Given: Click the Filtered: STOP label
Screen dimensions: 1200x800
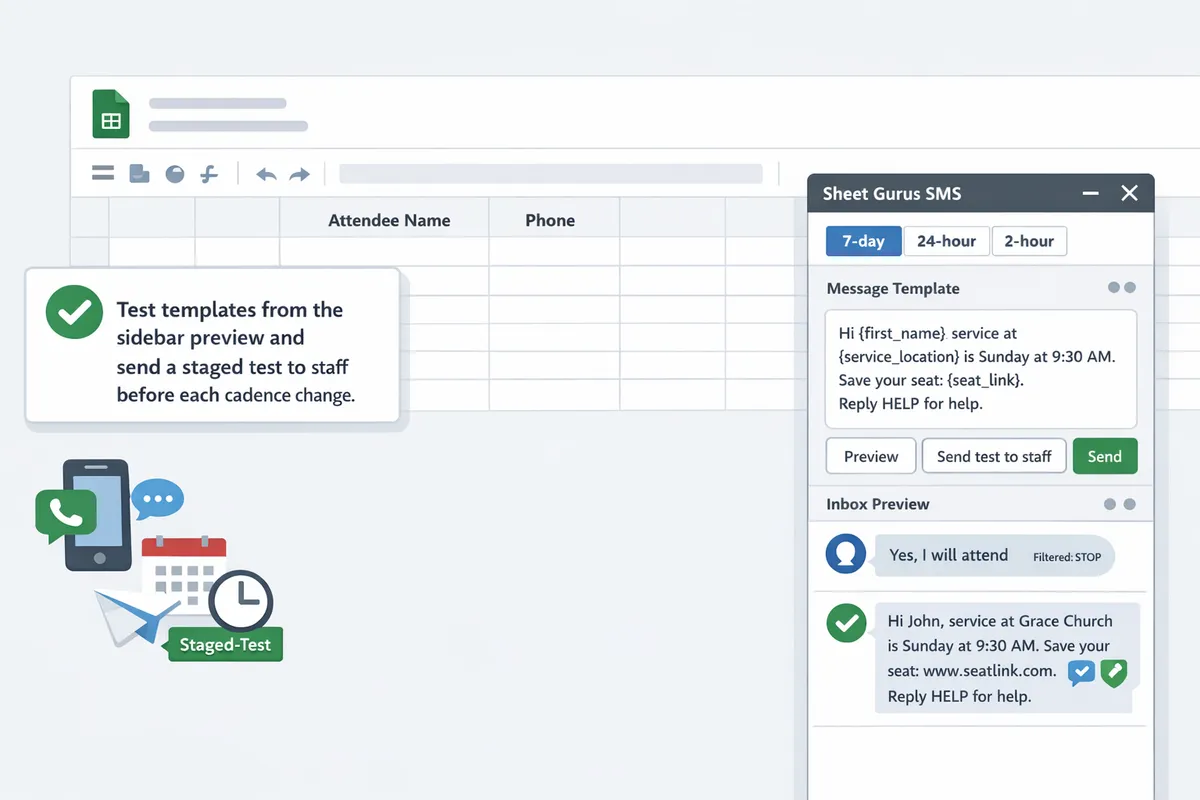Looking at the screenshot, I should coord(1067,557).
